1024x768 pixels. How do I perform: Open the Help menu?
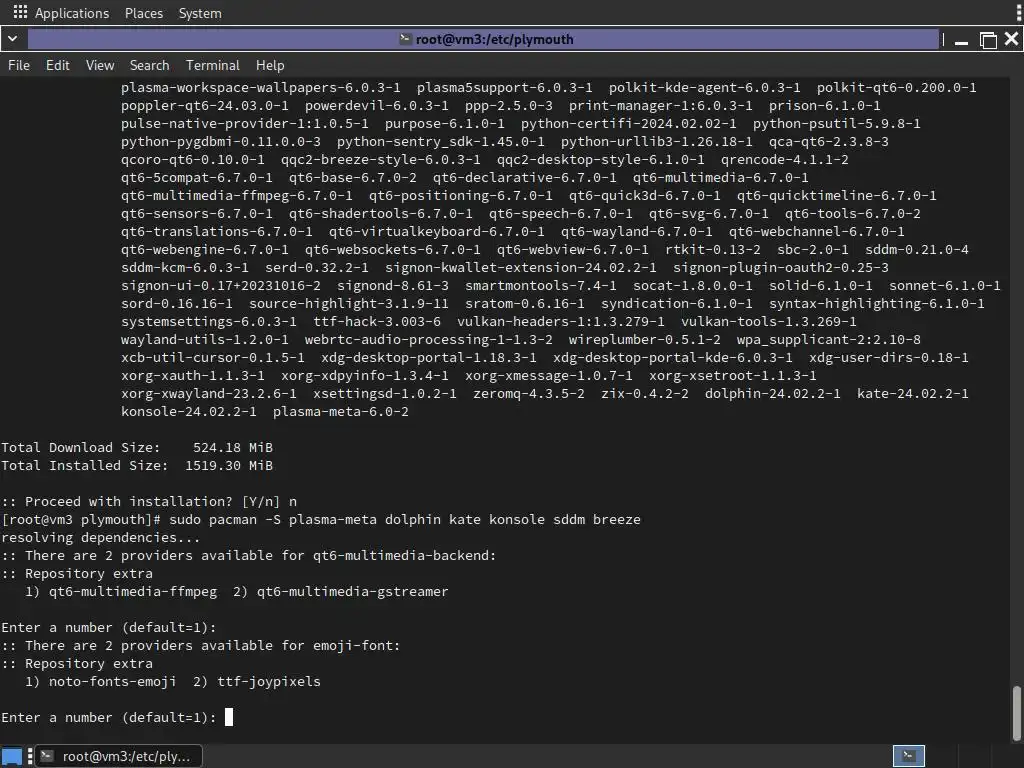pos(270,65)
